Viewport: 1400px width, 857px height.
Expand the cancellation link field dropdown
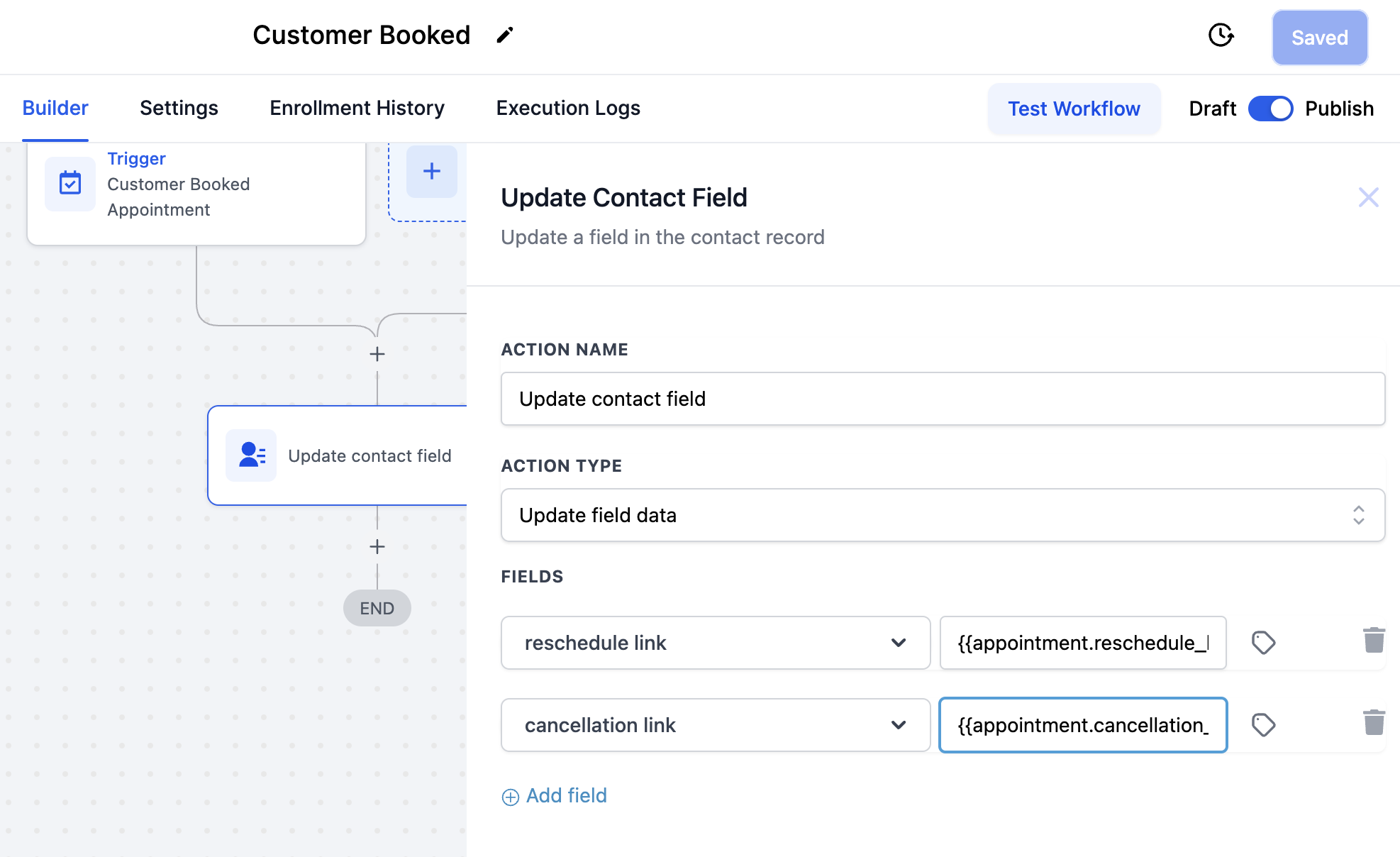coord(898,725)
